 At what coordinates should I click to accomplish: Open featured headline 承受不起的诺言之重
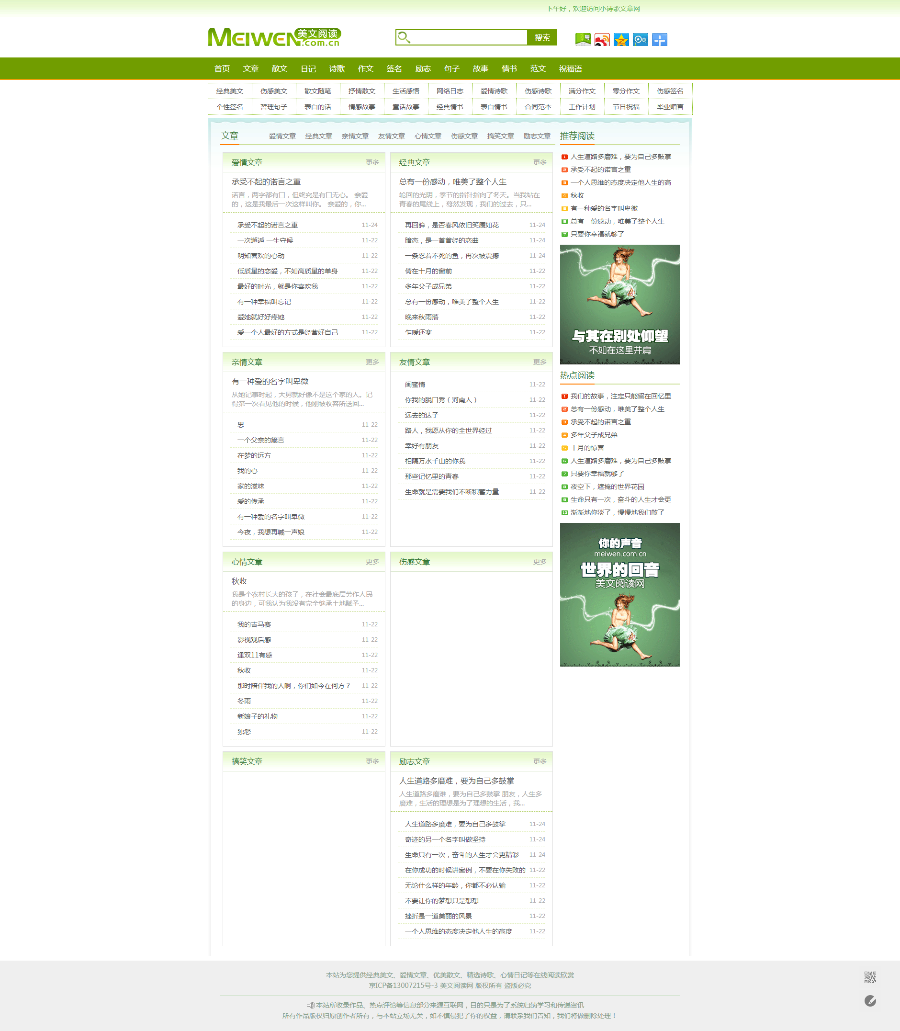(x=266, y=181)
